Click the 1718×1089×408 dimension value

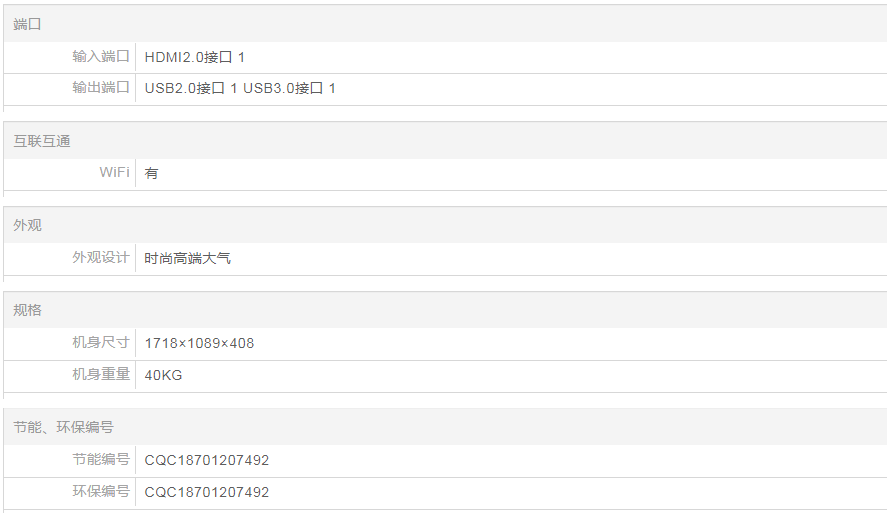click(199, 344)
